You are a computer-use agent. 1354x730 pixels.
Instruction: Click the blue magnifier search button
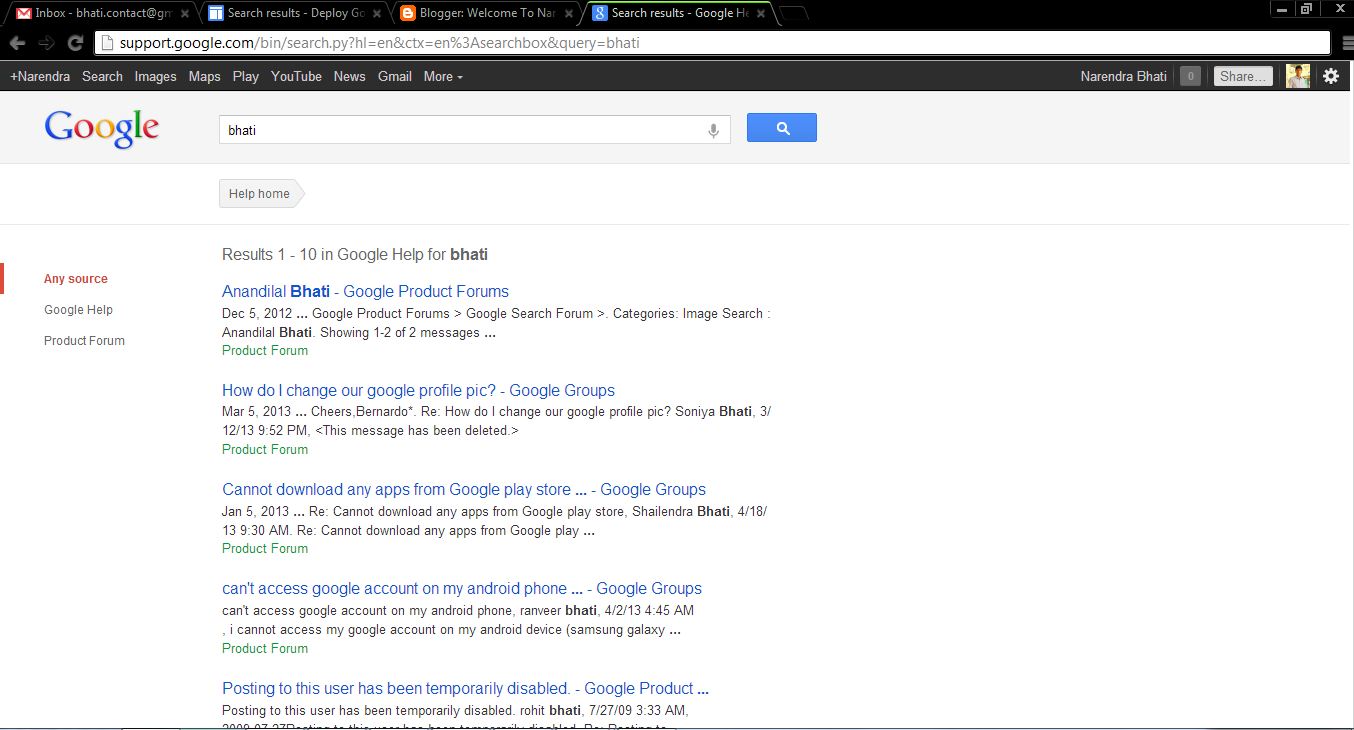coord(782,128)
